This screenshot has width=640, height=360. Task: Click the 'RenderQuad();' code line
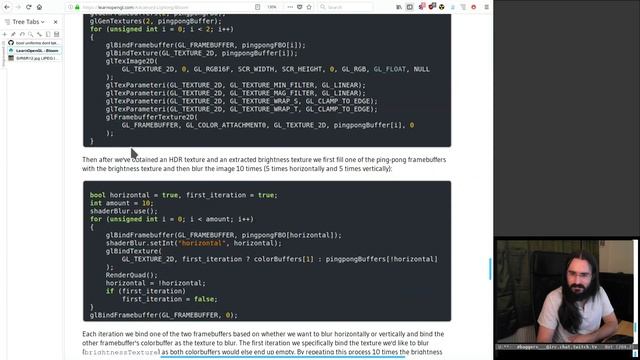pos(131,275)
